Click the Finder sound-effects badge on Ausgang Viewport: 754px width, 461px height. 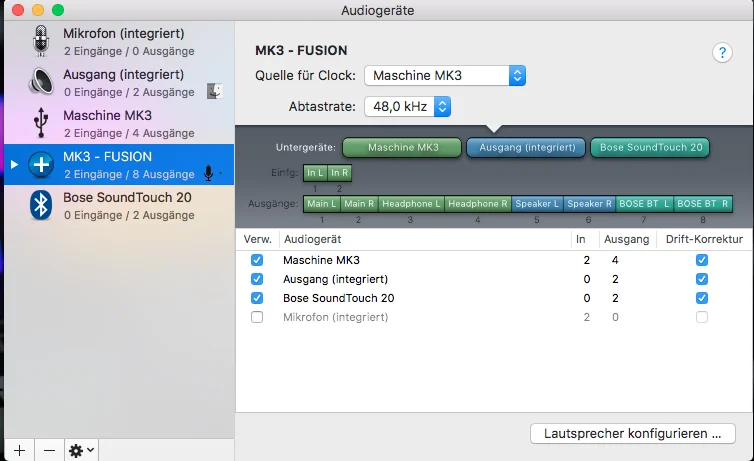point(214,91)
